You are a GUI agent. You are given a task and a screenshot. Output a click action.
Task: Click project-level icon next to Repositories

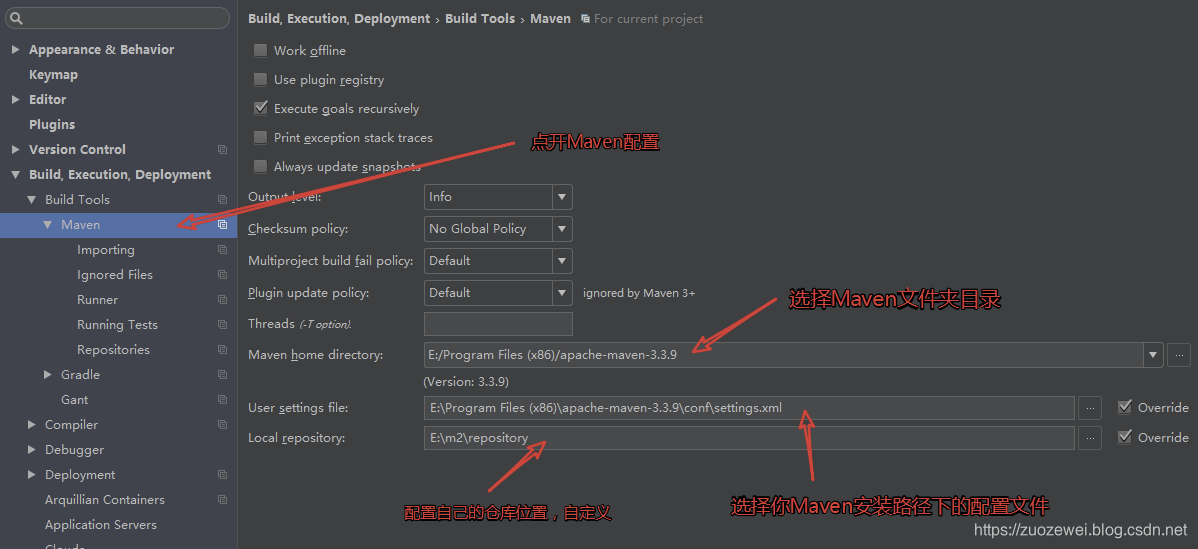pos(222,350)
